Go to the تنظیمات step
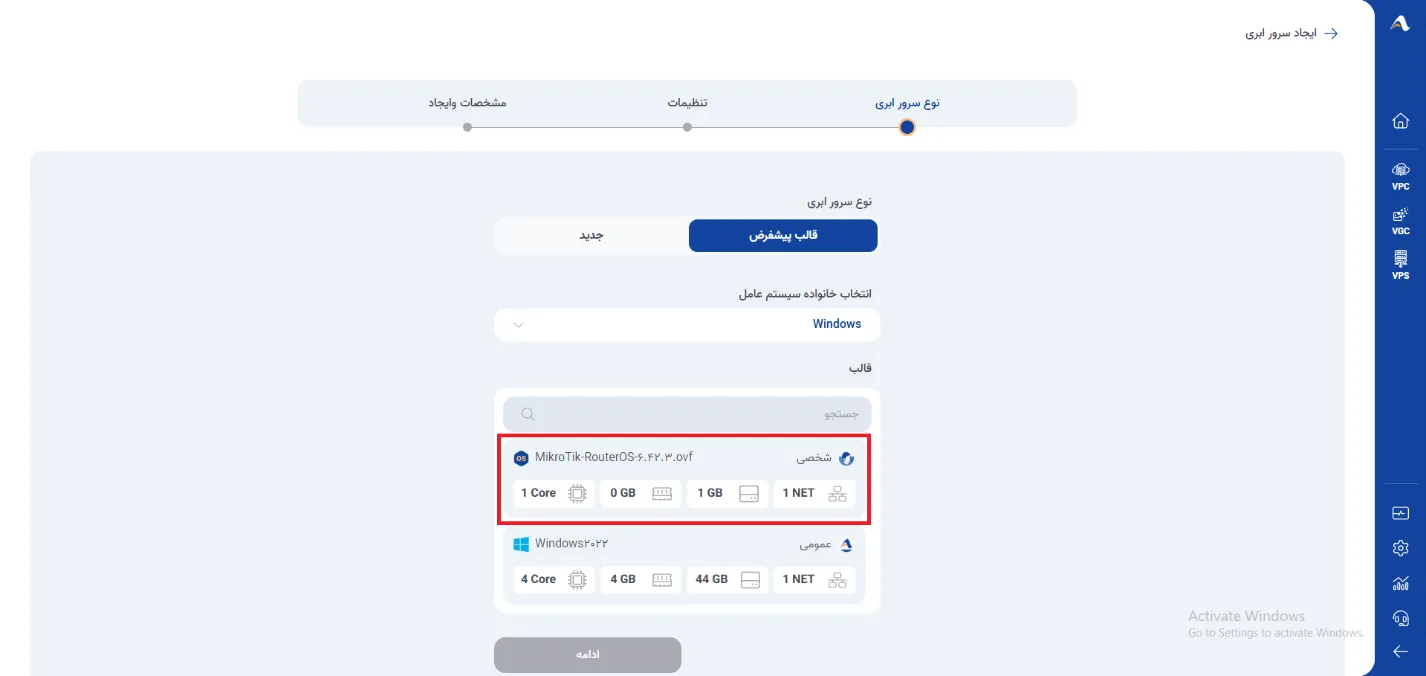Screen dimensions: 1426x676 point(687,103)
